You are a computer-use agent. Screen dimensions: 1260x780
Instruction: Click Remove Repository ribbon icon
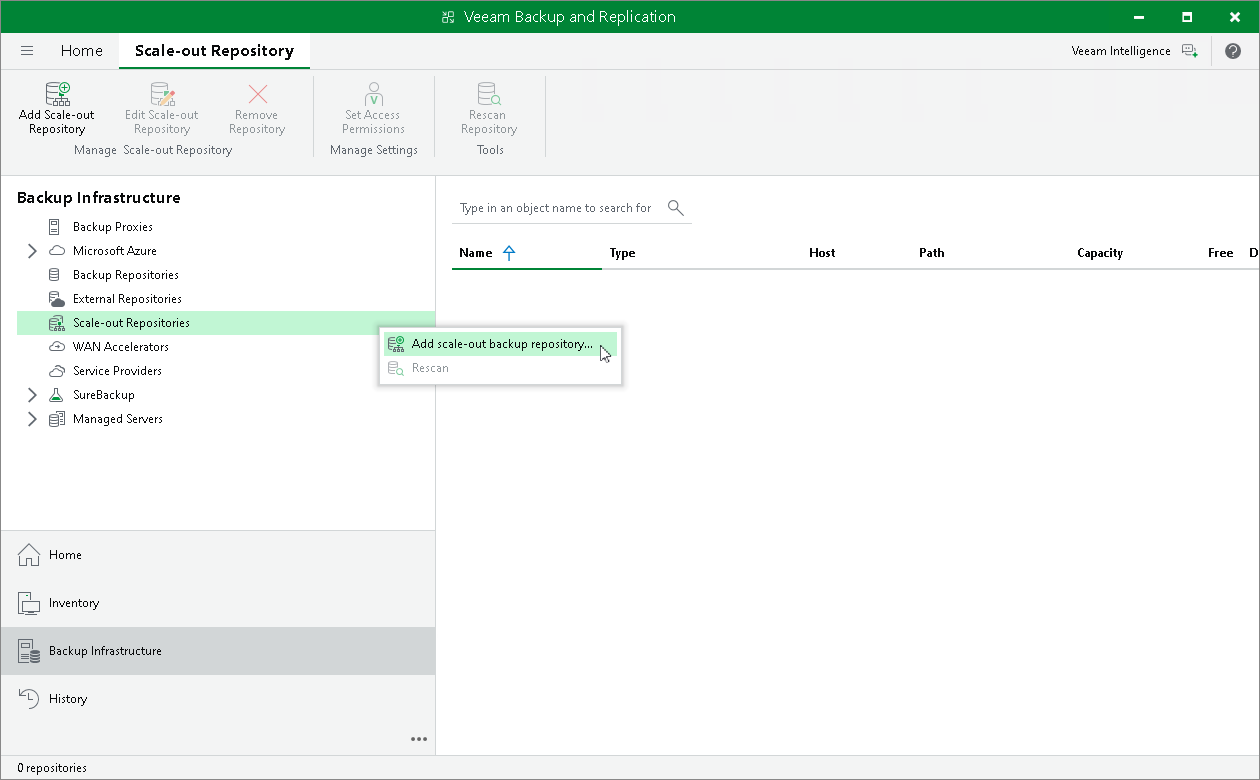[x=258, y=94]
